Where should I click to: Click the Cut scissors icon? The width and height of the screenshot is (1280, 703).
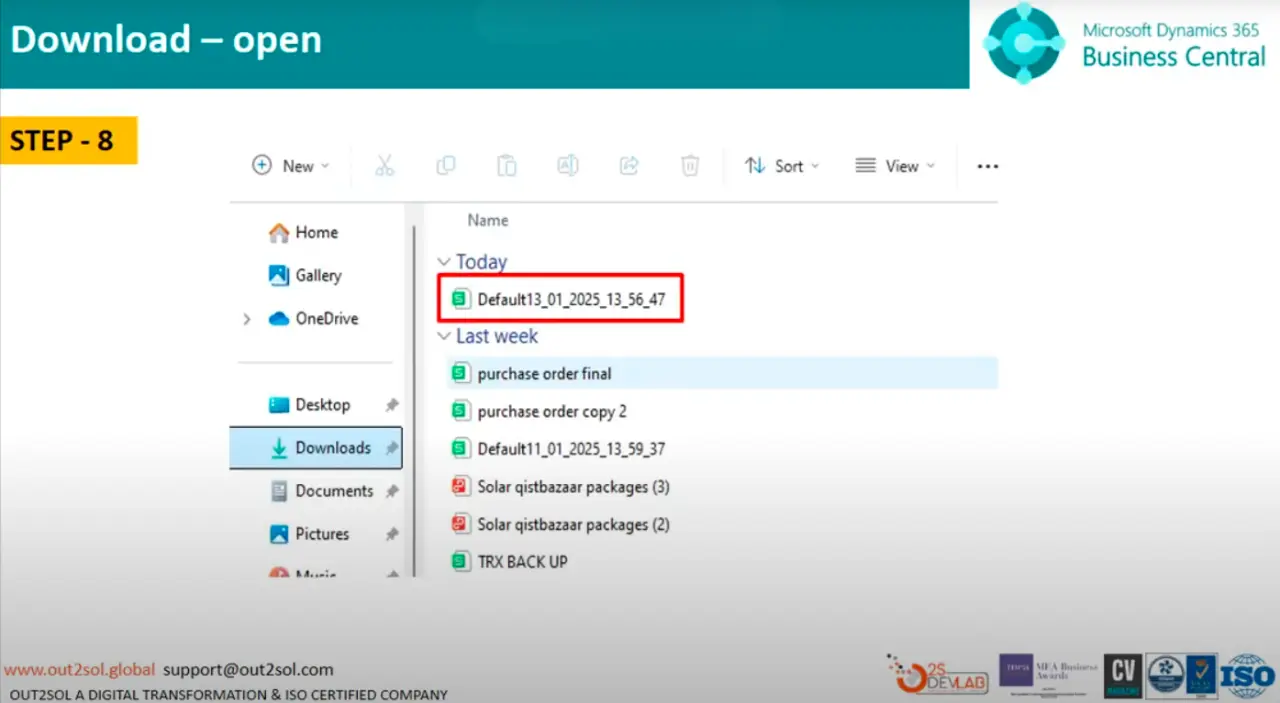385,166
